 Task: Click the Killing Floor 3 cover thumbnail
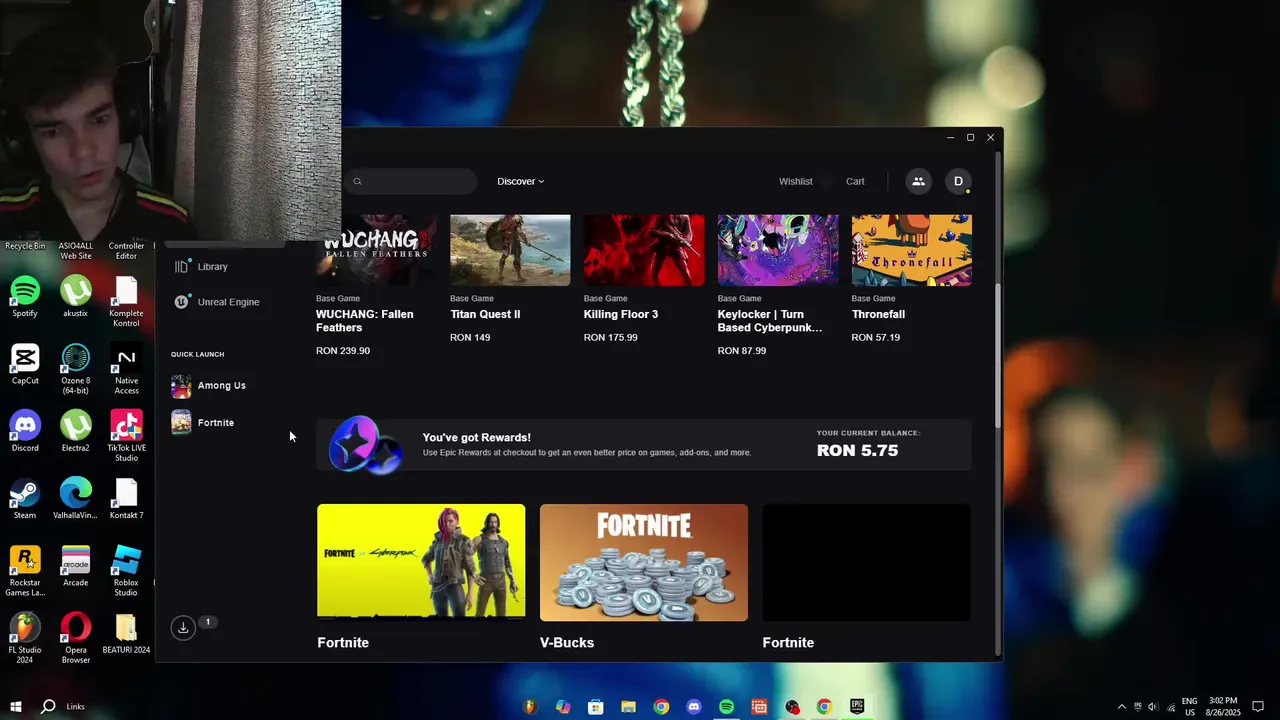pos(644,250)
